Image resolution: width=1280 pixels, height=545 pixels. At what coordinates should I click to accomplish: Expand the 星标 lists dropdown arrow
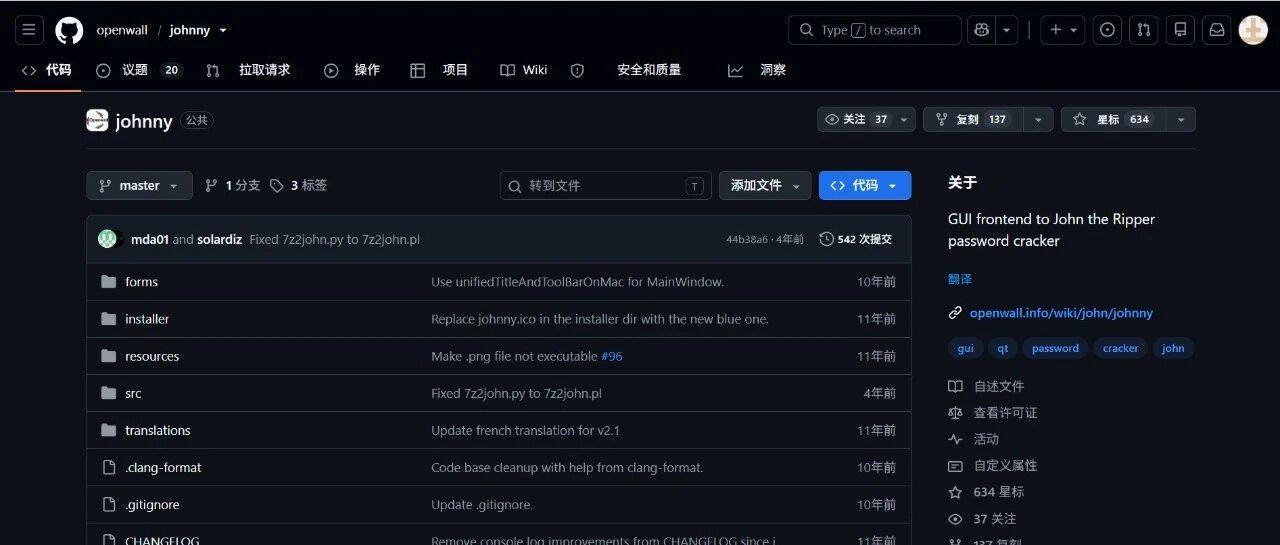[1181, 119]
